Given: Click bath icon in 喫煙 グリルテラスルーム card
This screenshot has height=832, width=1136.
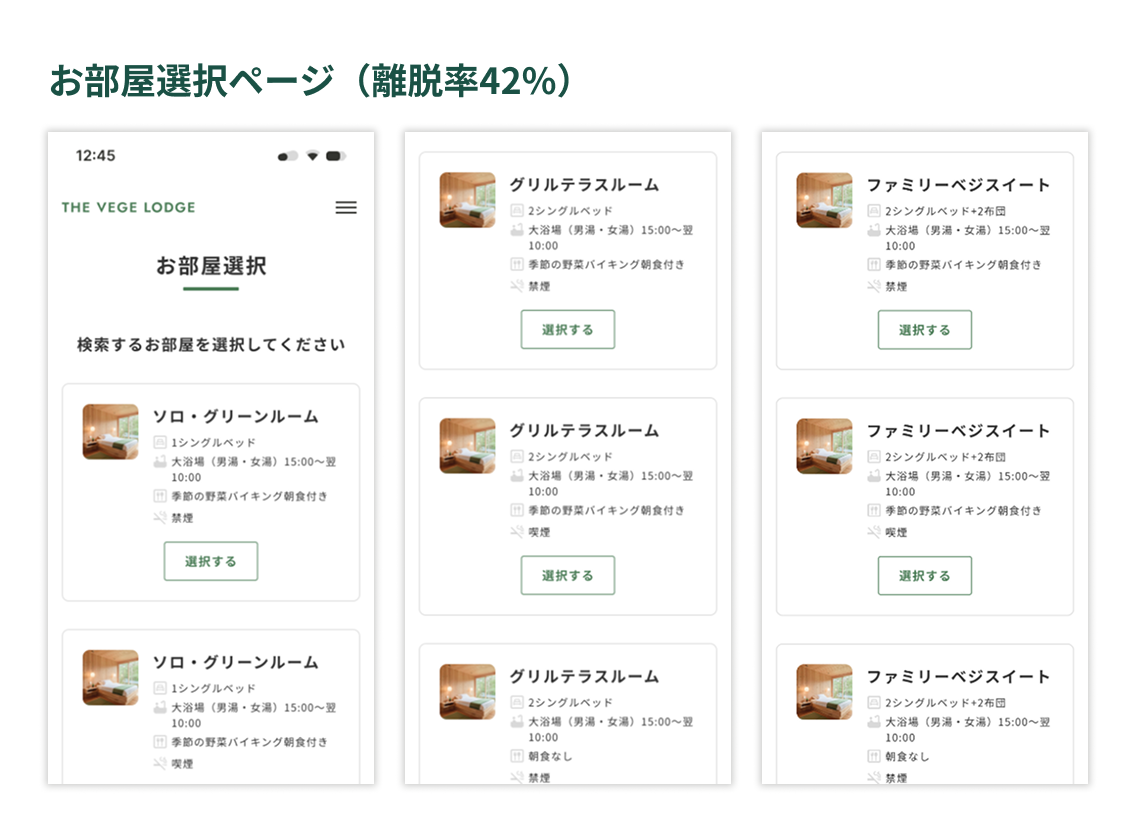Looking at the screenshot, I should pos(517,476).
